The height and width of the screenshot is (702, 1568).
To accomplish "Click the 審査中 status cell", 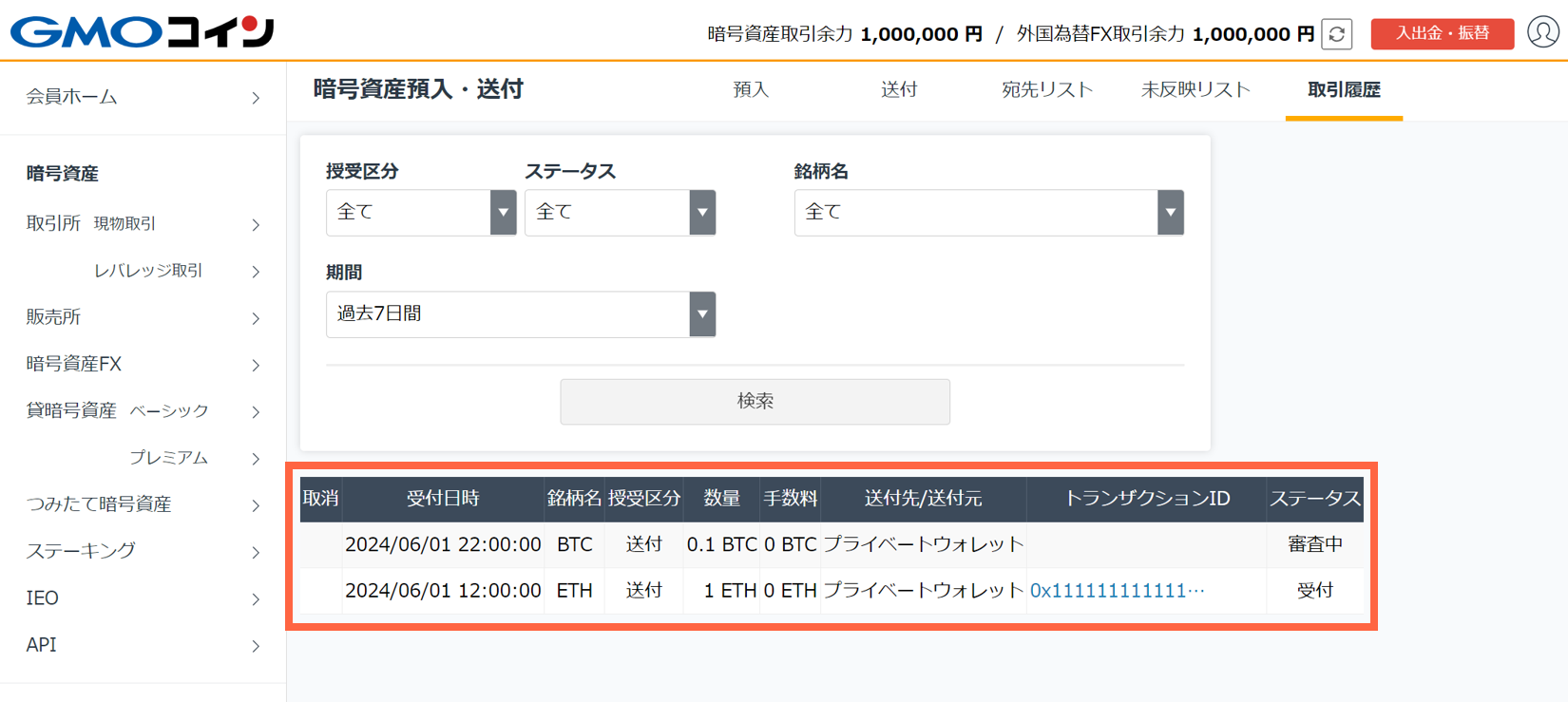I will coord(1315,544).
